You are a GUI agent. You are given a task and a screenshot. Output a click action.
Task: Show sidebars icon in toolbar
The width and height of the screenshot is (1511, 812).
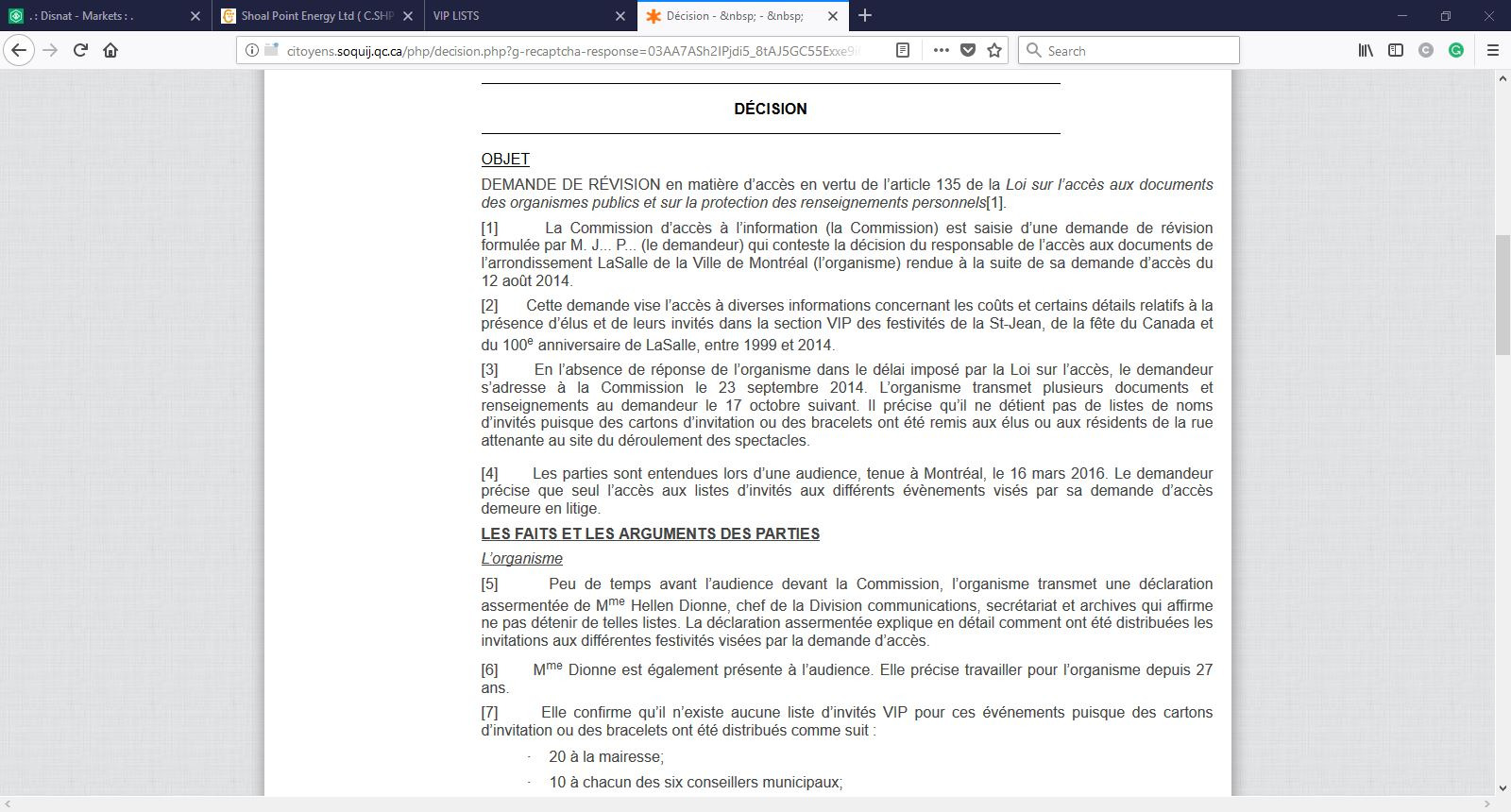click(1396, 50)
